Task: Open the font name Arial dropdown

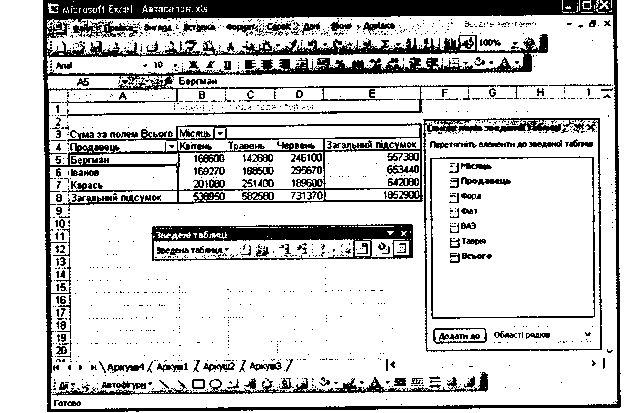Action: point(146,66)
